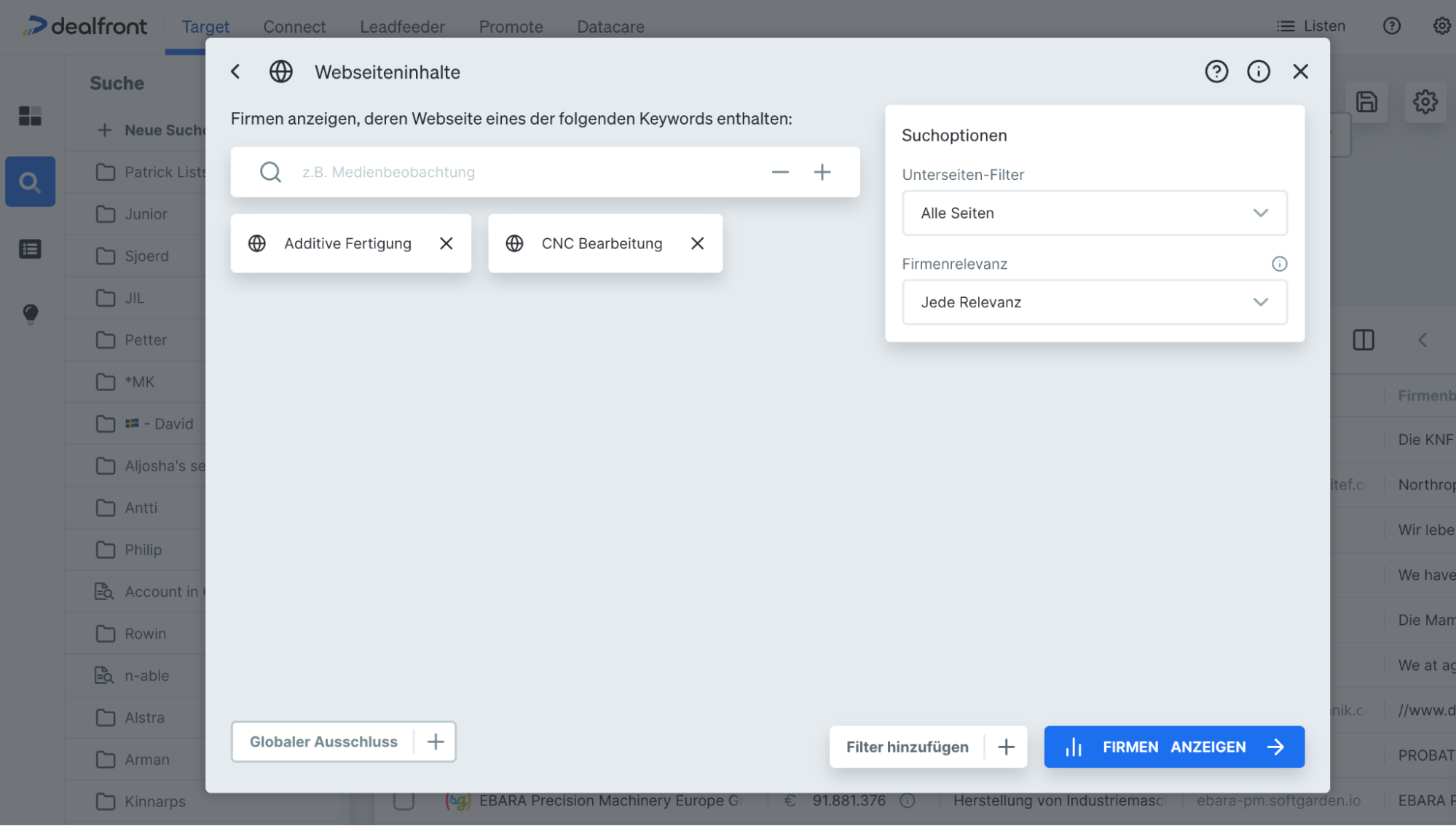The image size is (1456, 826).
Task: Go back using the modal's back arrow
Action: [x=235, y=71]
